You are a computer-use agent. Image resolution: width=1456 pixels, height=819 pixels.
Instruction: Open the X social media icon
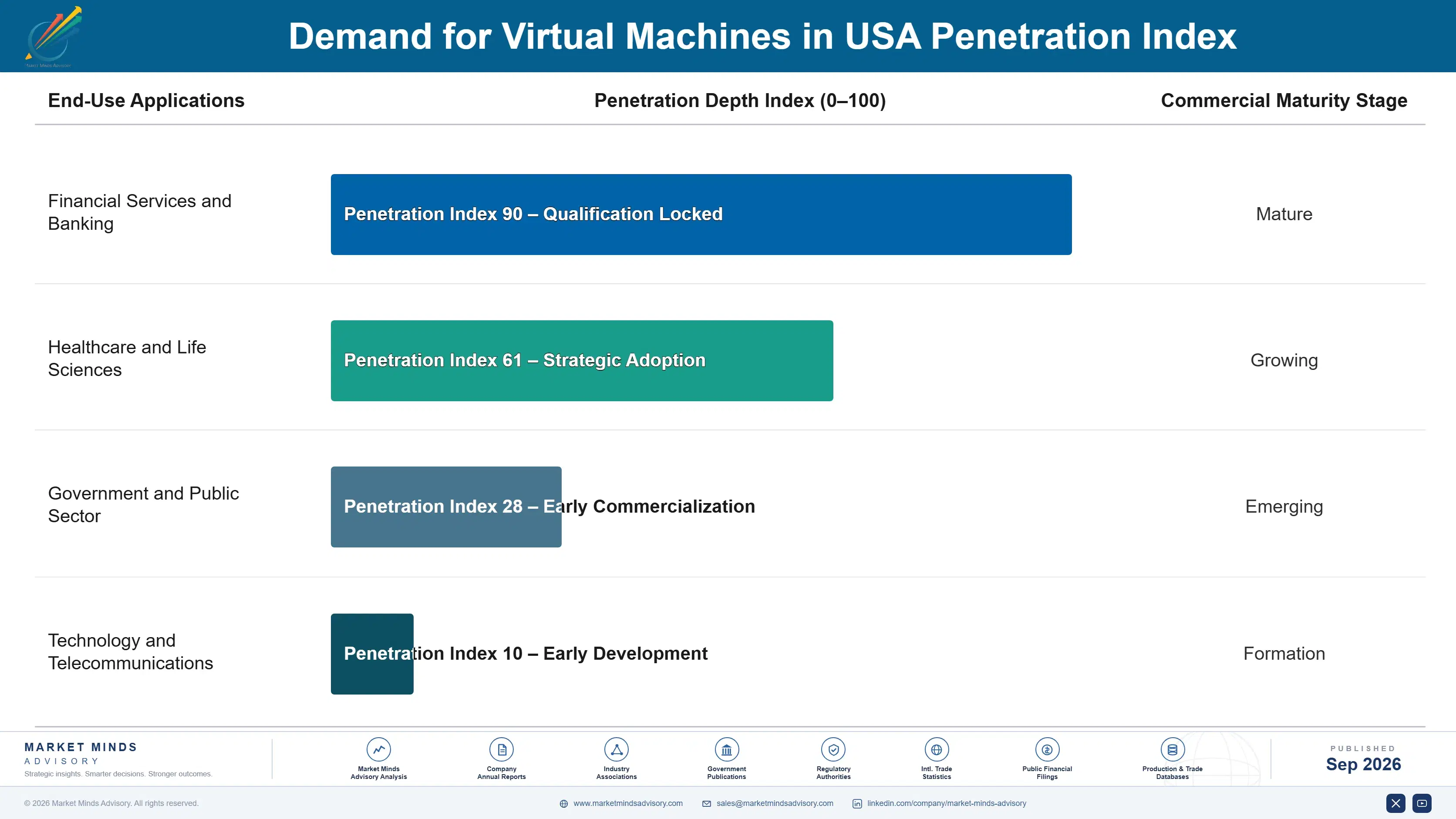[x=1395, y=803]
